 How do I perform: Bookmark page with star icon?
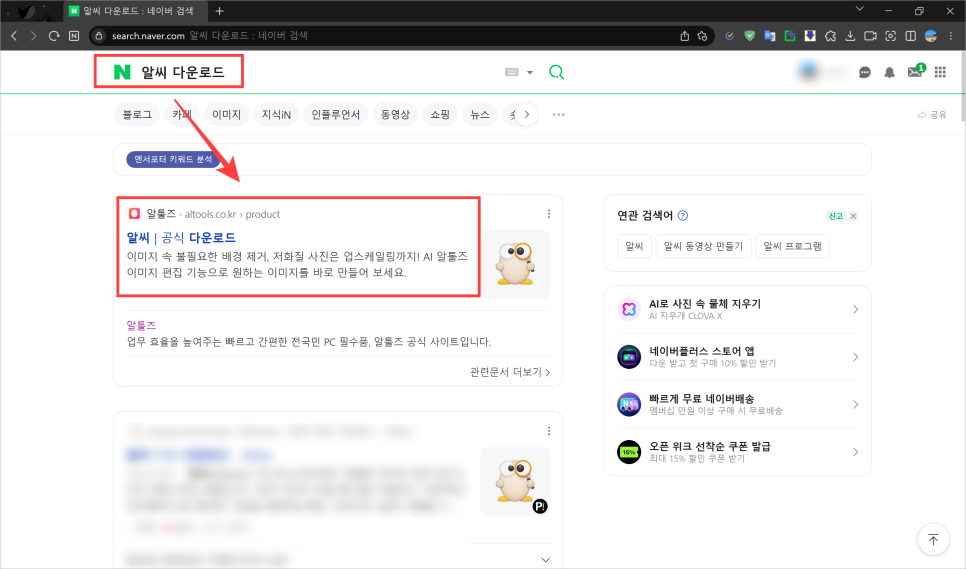702,36
